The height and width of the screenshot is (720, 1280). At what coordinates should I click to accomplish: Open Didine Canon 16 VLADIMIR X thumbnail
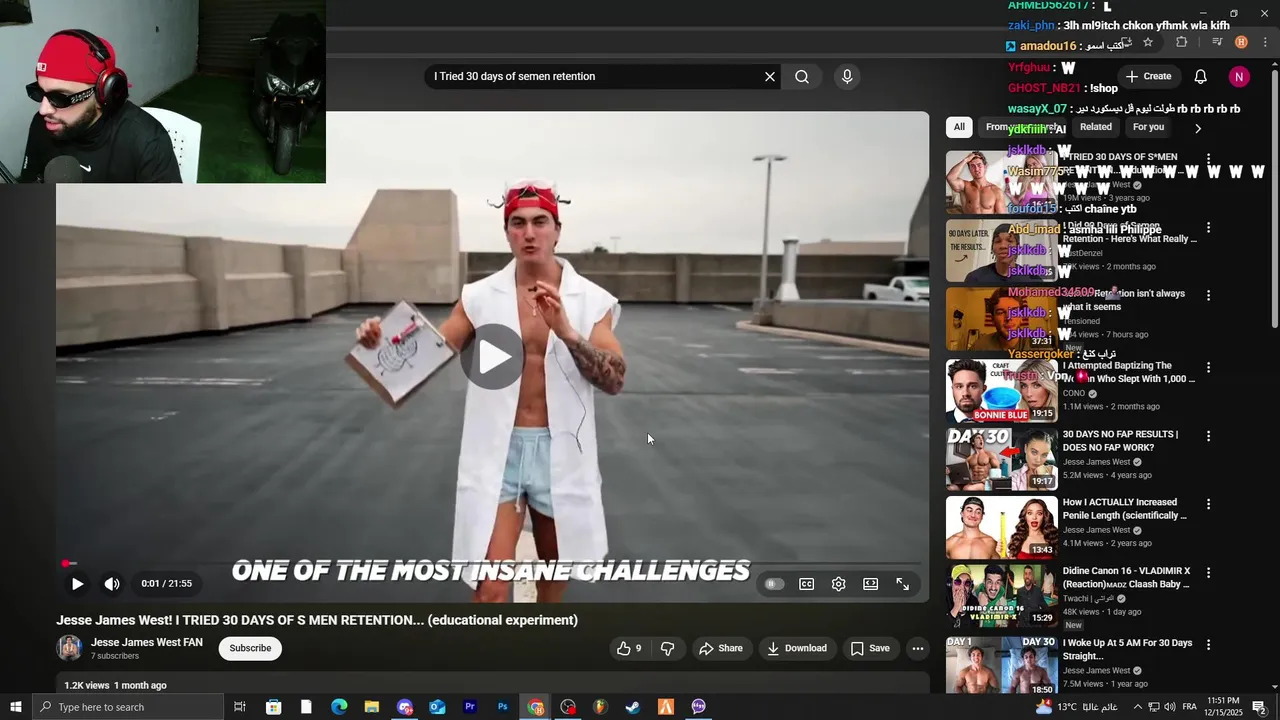(1001, 596)
